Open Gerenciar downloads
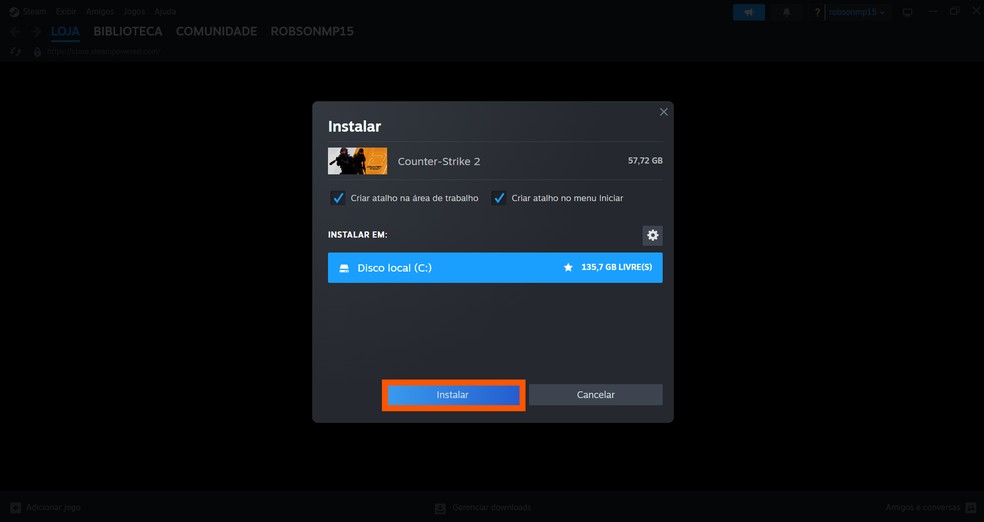 483,508
